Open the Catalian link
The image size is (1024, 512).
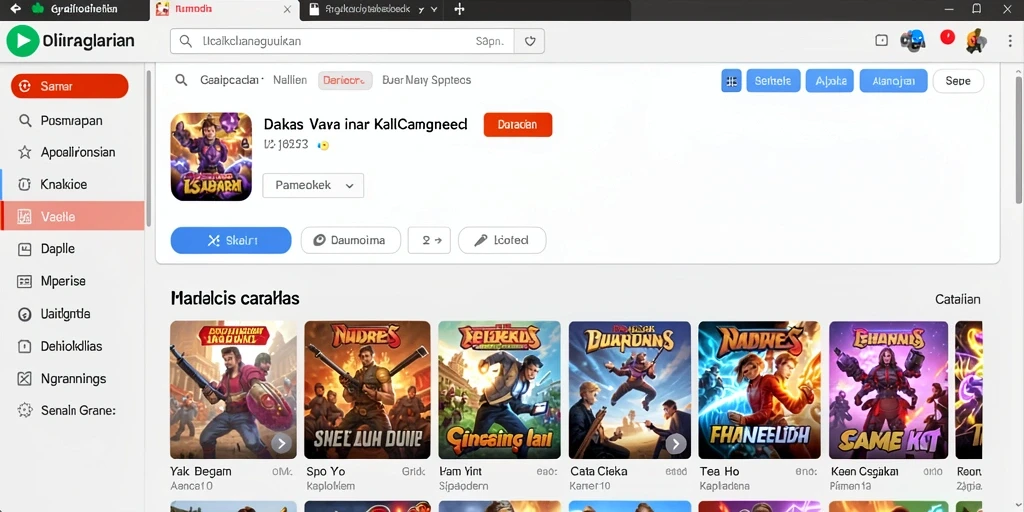[x=957, y=299]
